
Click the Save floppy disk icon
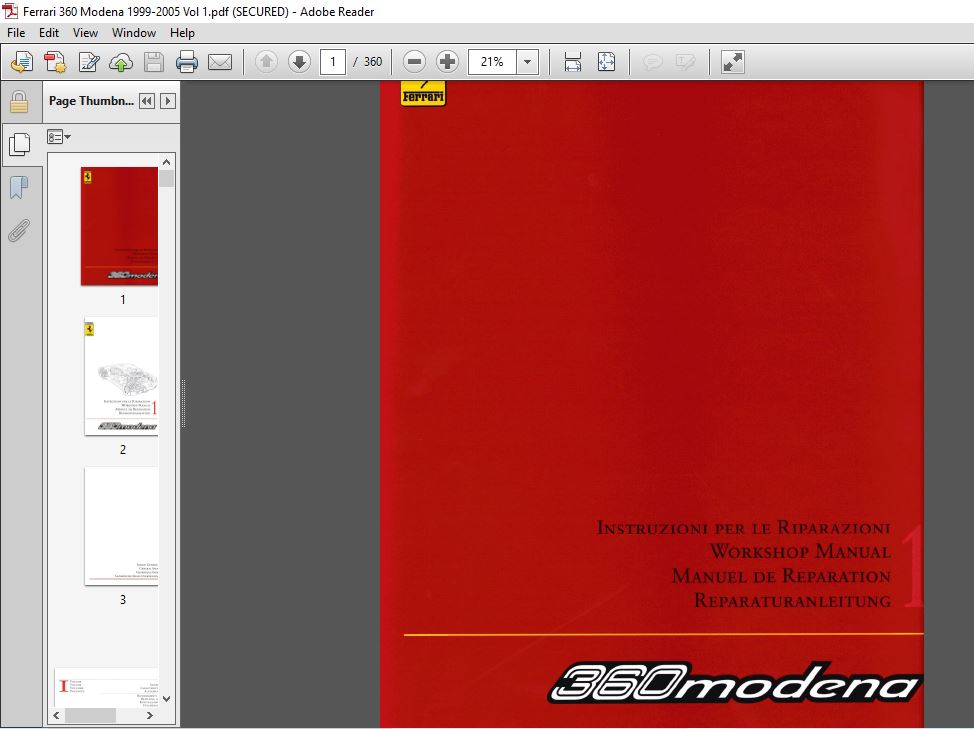pos(153,61)
